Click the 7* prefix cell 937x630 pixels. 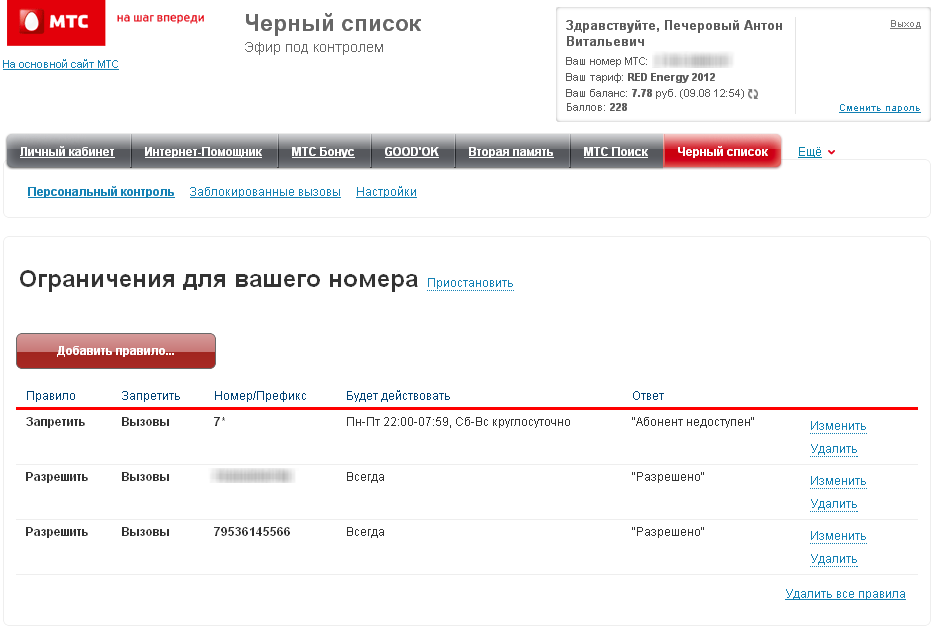[x=219, y=422]
